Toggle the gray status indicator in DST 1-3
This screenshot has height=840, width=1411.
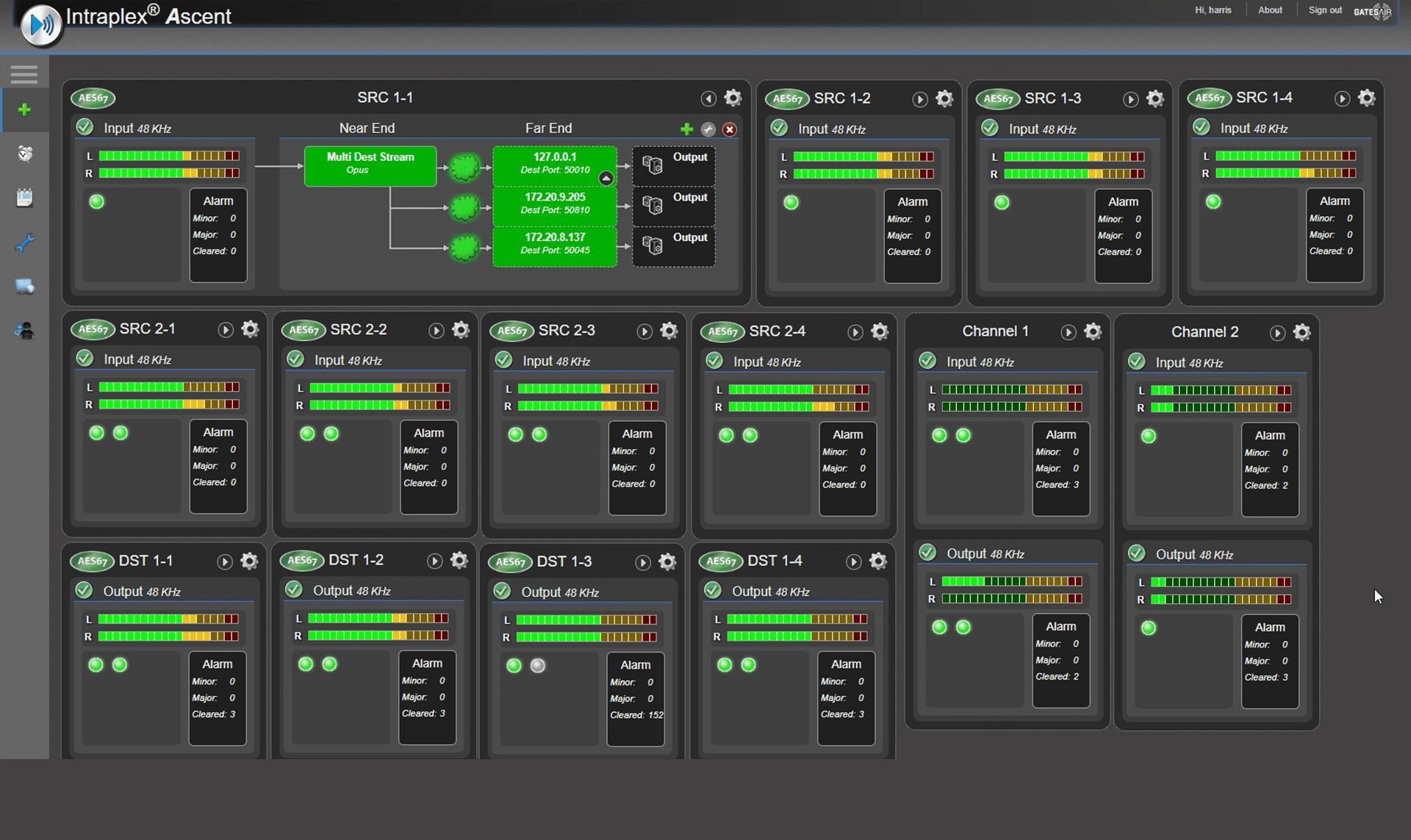[x=538, y=666]
